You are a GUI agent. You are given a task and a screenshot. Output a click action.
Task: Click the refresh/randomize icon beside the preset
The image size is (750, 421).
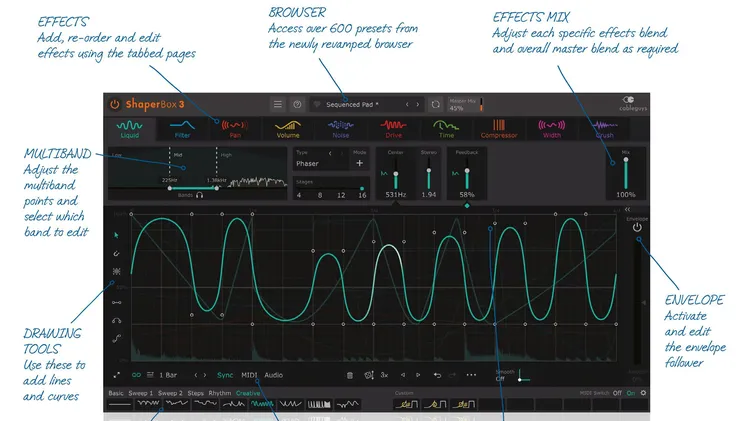click(435, 104)
